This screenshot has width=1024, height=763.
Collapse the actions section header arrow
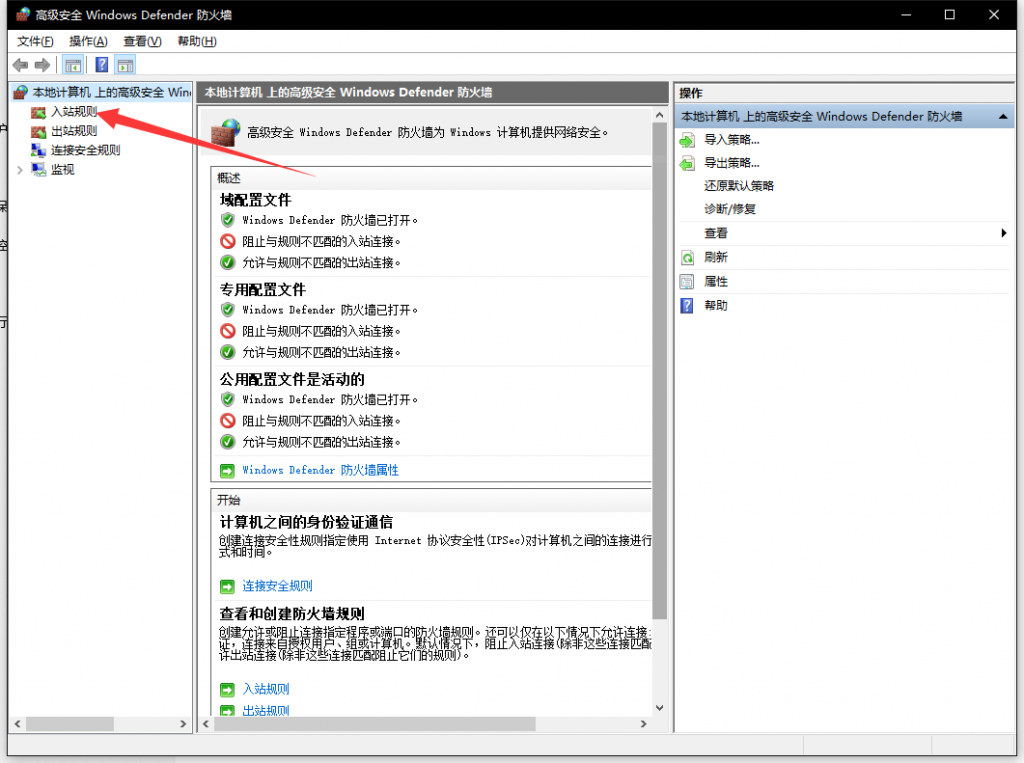tap(1004, 117)
